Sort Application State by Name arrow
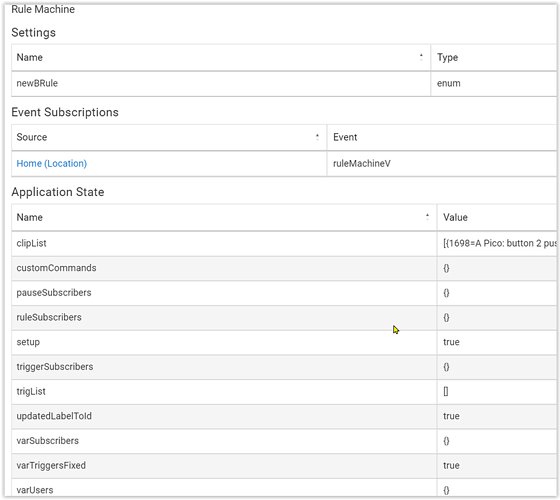The image size is (560, 500). (x=427, y=217)
